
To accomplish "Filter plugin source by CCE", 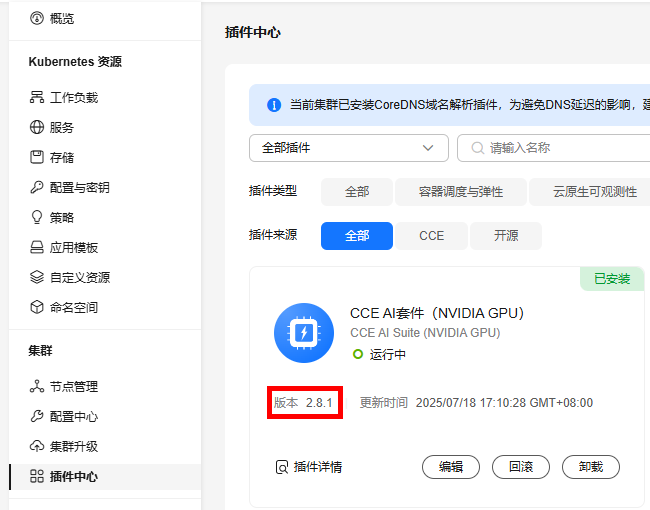I will pyautogui.click(x=431, y=236).
